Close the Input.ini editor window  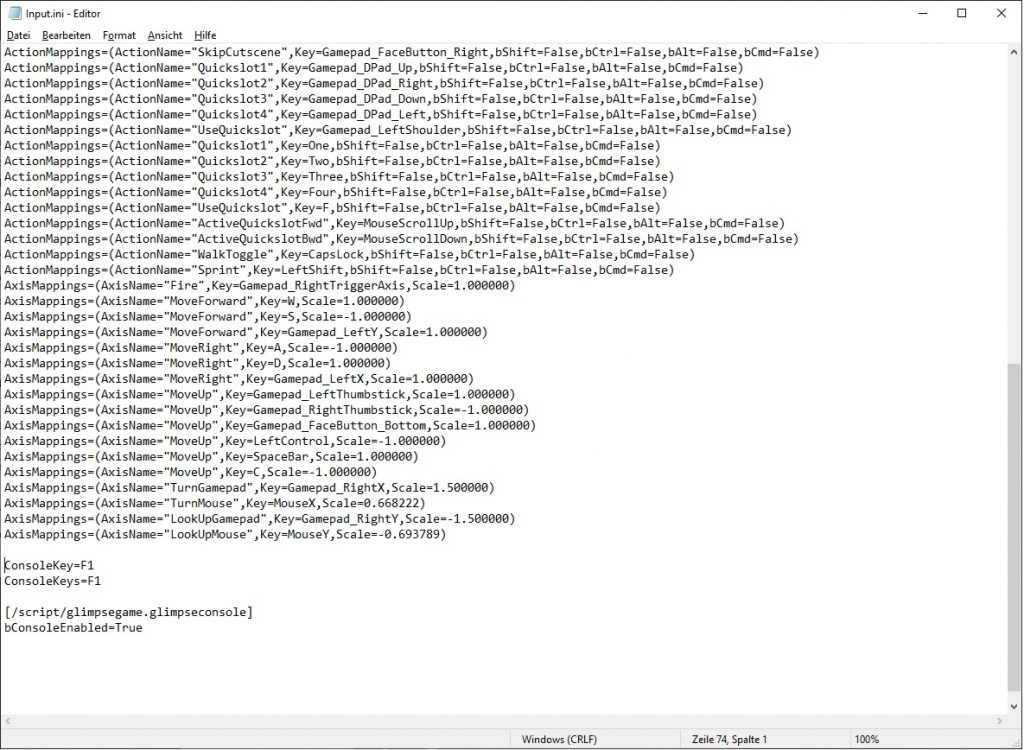click(x=1001, y=13)
